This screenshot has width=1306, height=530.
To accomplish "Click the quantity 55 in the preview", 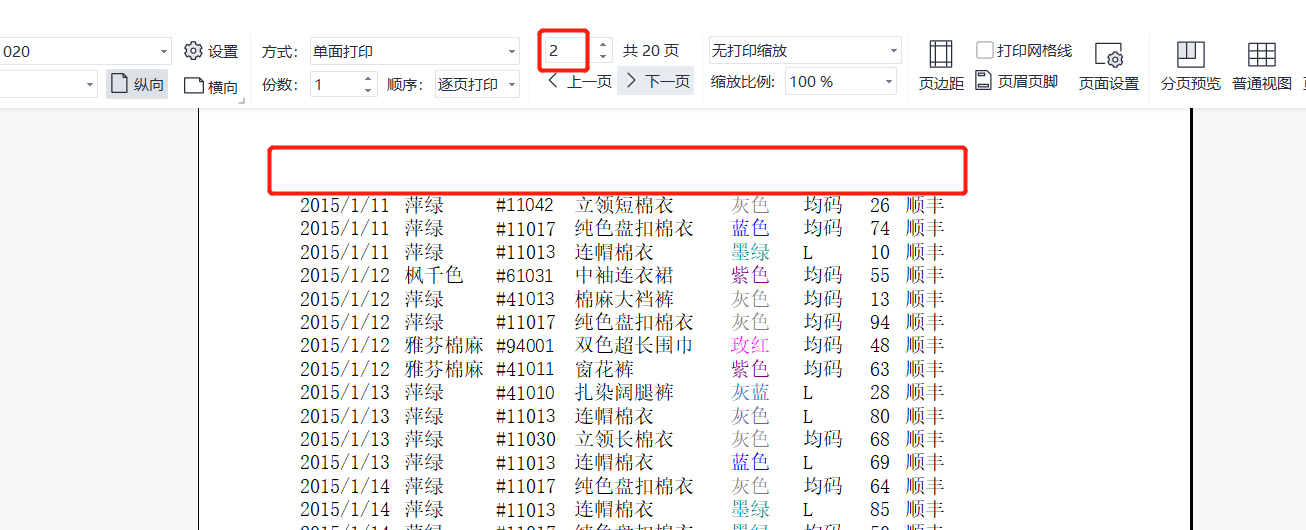I will tap(880, 275).
